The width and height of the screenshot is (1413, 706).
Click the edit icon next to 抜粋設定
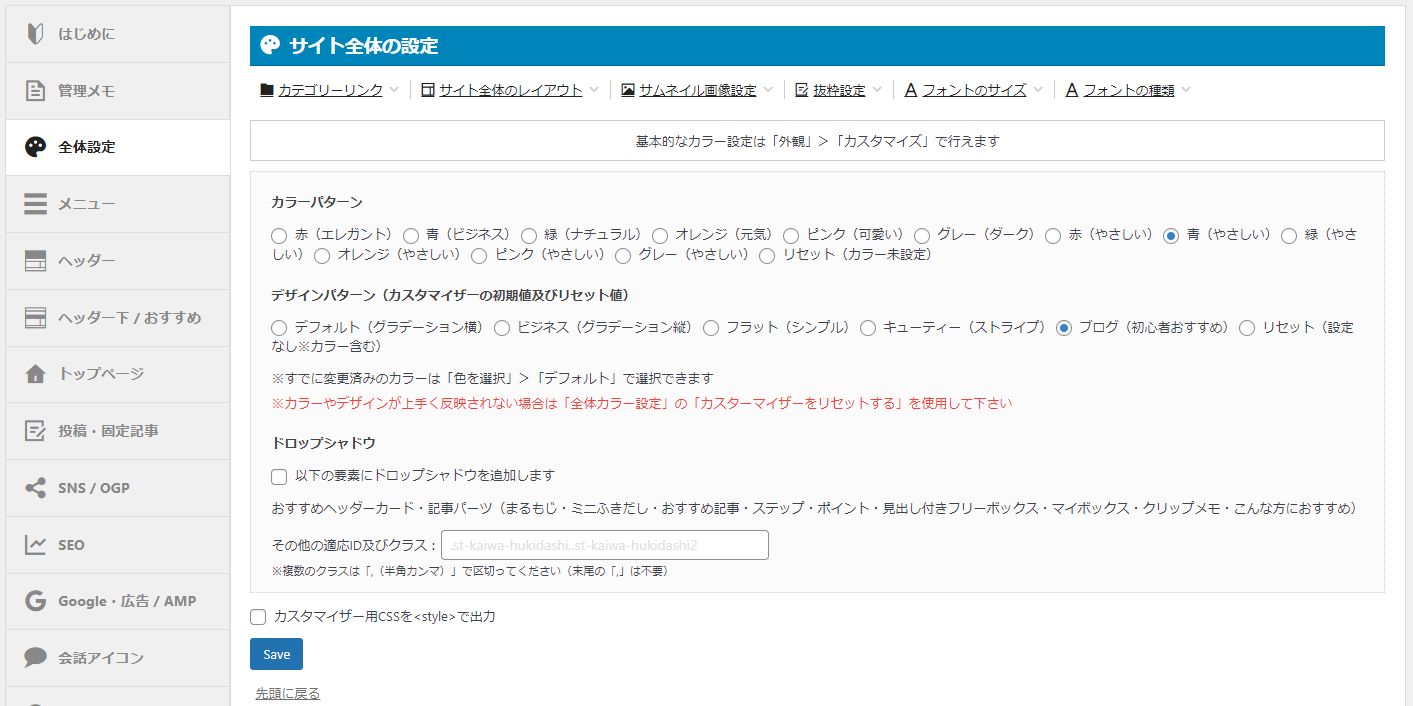point(802,90)
